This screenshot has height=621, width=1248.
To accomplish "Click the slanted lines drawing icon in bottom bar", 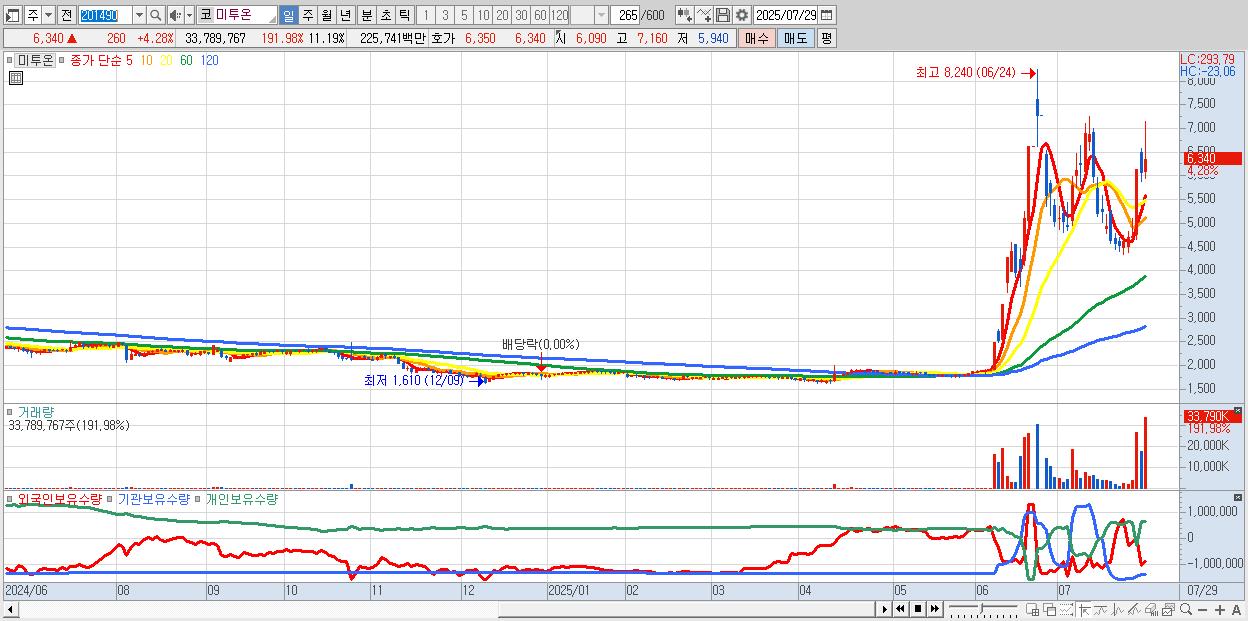I will click(x=1135, y=610).
